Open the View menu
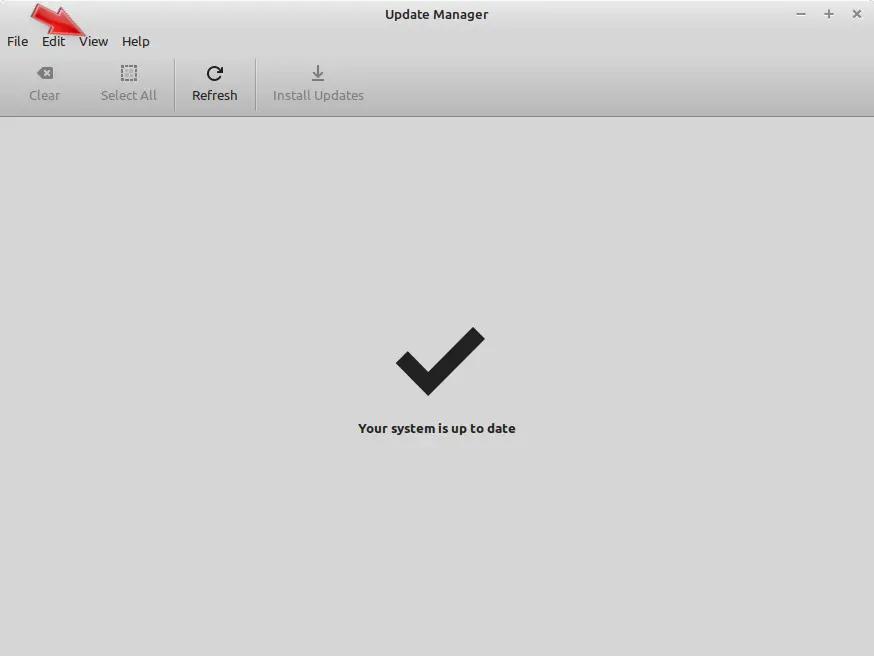Screen dimensions: 874x656 [x=93, y=41]
